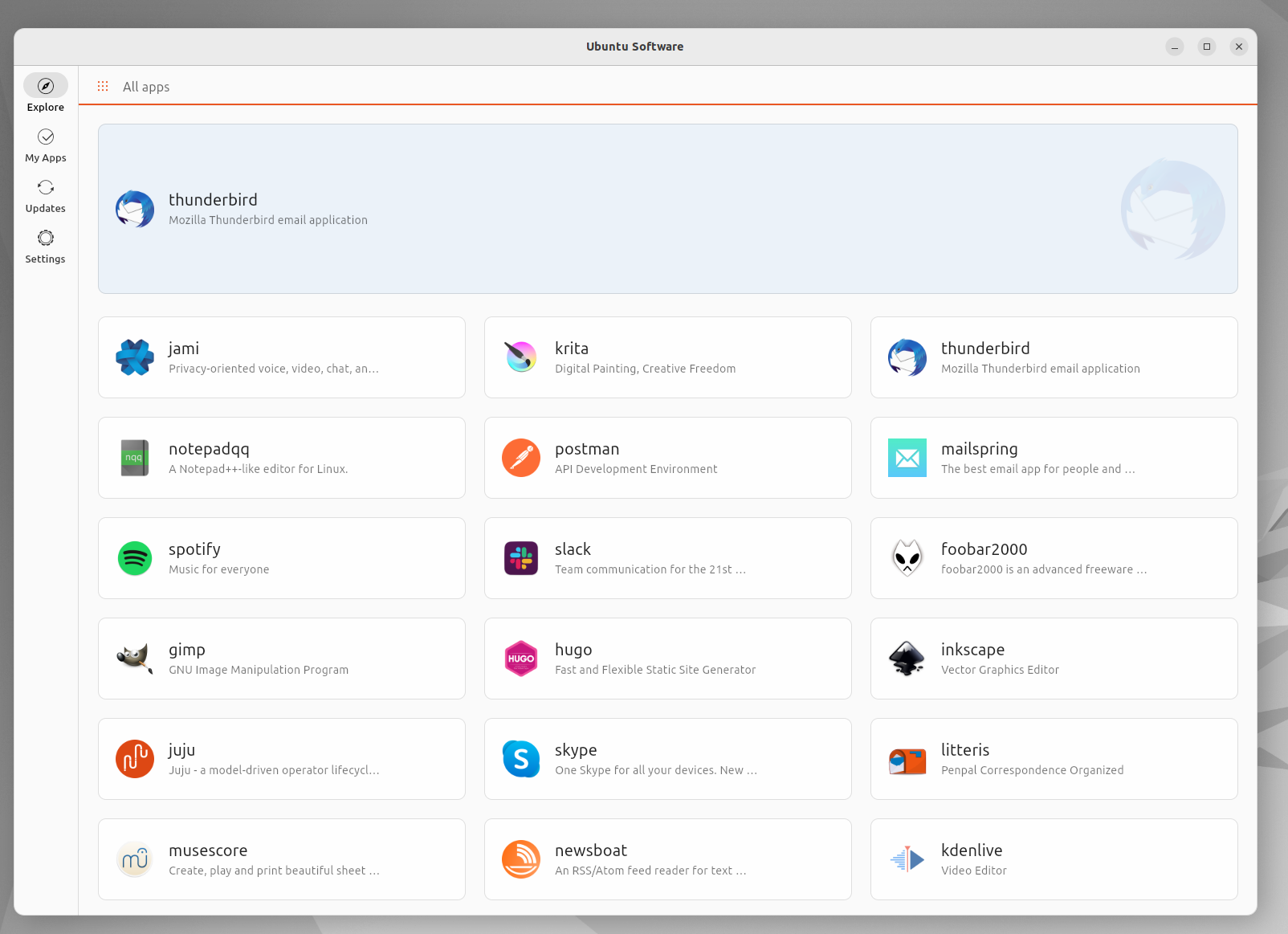Minimize the Ubuntu Software window
The width and height of the screenshot is (1288, 934).
point(1175,47)
